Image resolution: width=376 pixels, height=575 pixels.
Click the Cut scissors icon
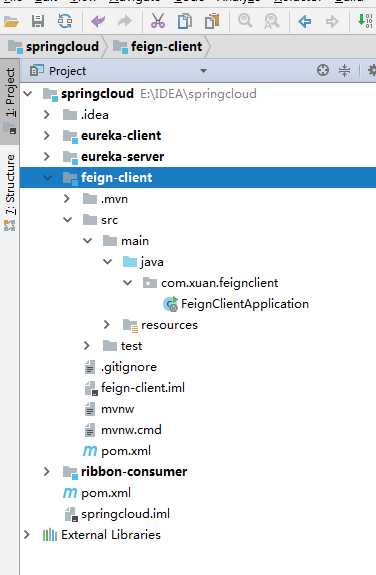coord(158,22)
